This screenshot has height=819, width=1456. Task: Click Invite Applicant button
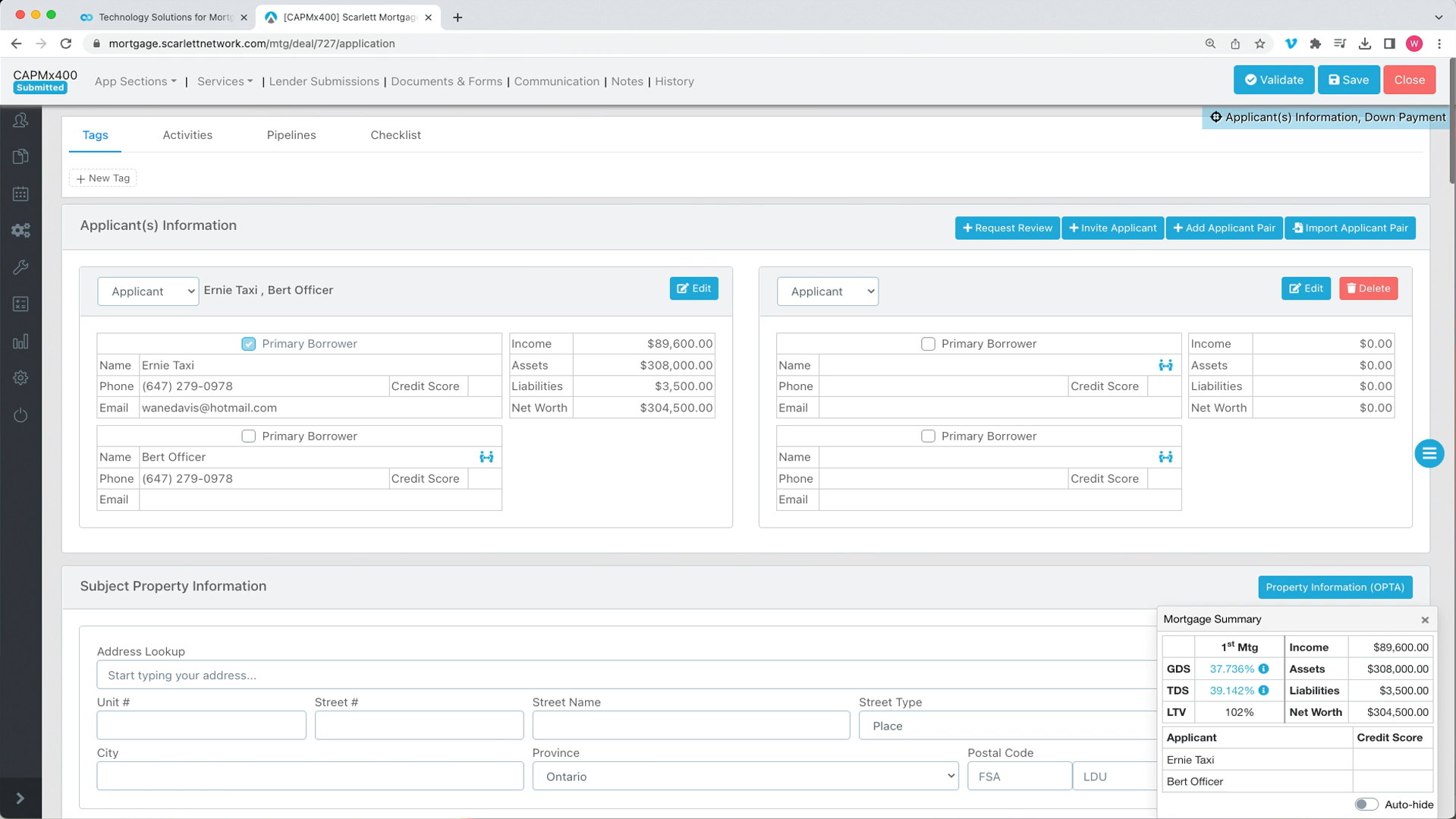click(x=1112, y=228)
